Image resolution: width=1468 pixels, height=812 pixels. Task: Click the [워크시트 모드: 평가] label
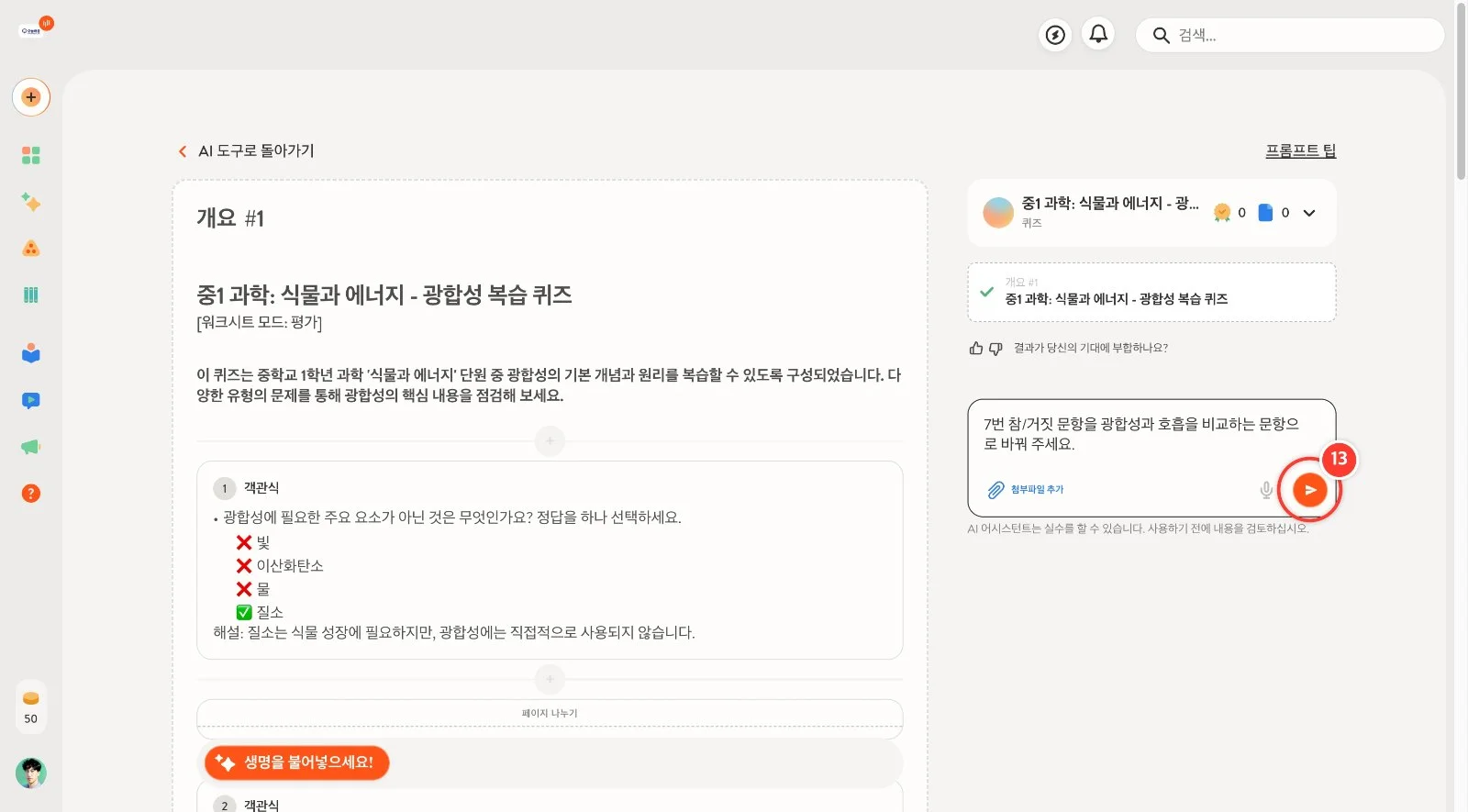click(x=260, y=323)
